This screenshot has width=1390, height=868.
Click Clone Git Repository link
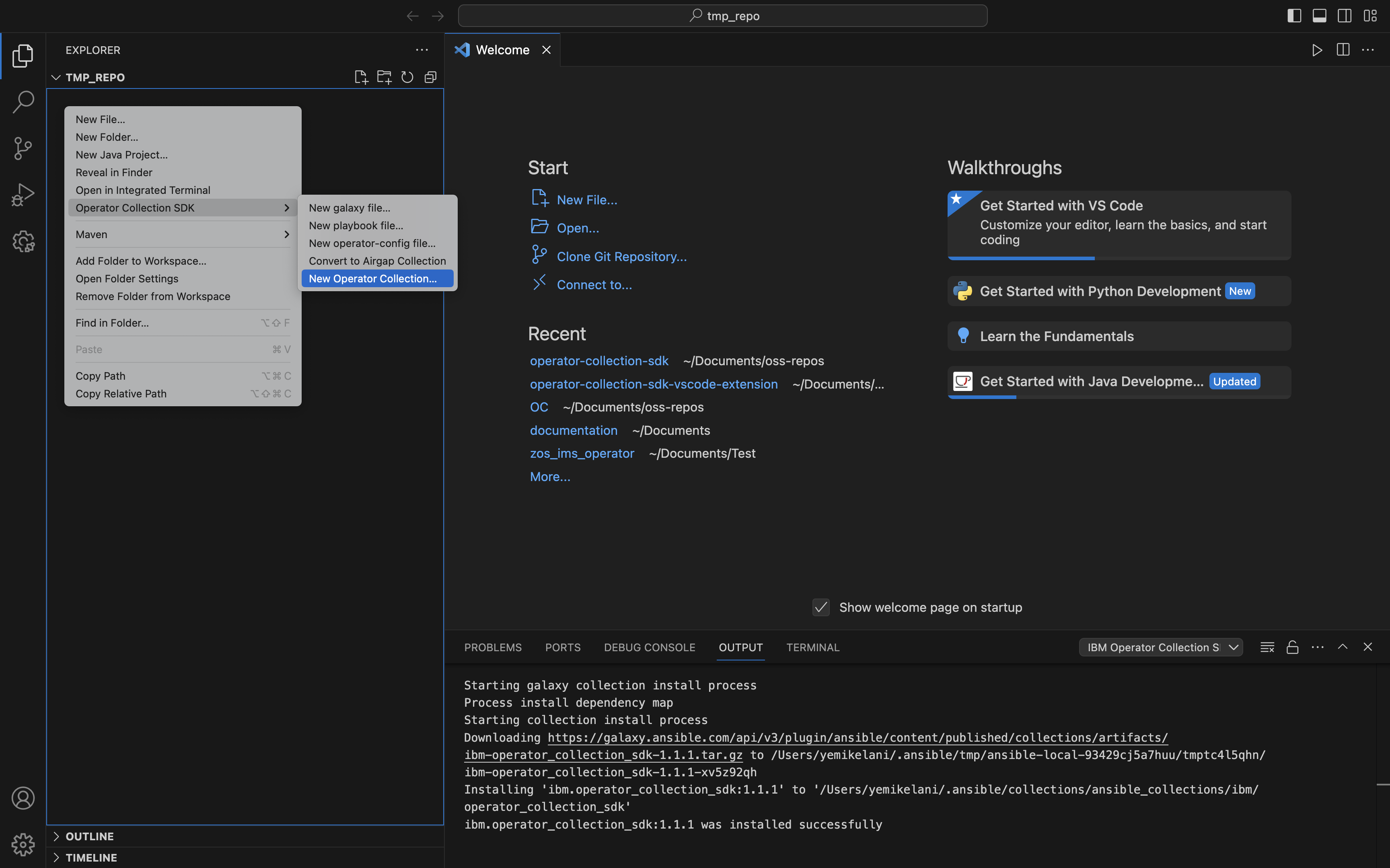click(621, 255)
